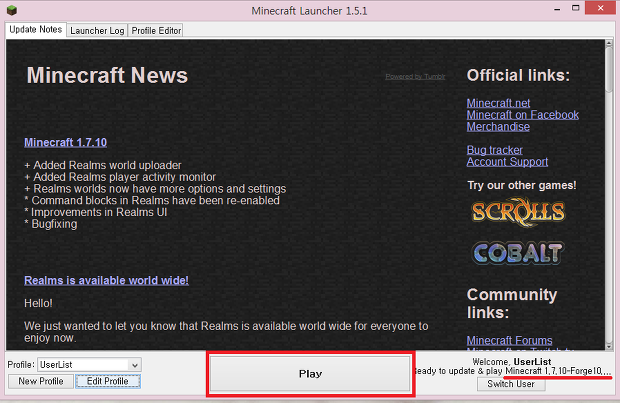Open Realms is available world wide link
This screenshot has width=620, height=403.
tap(106, 280)
